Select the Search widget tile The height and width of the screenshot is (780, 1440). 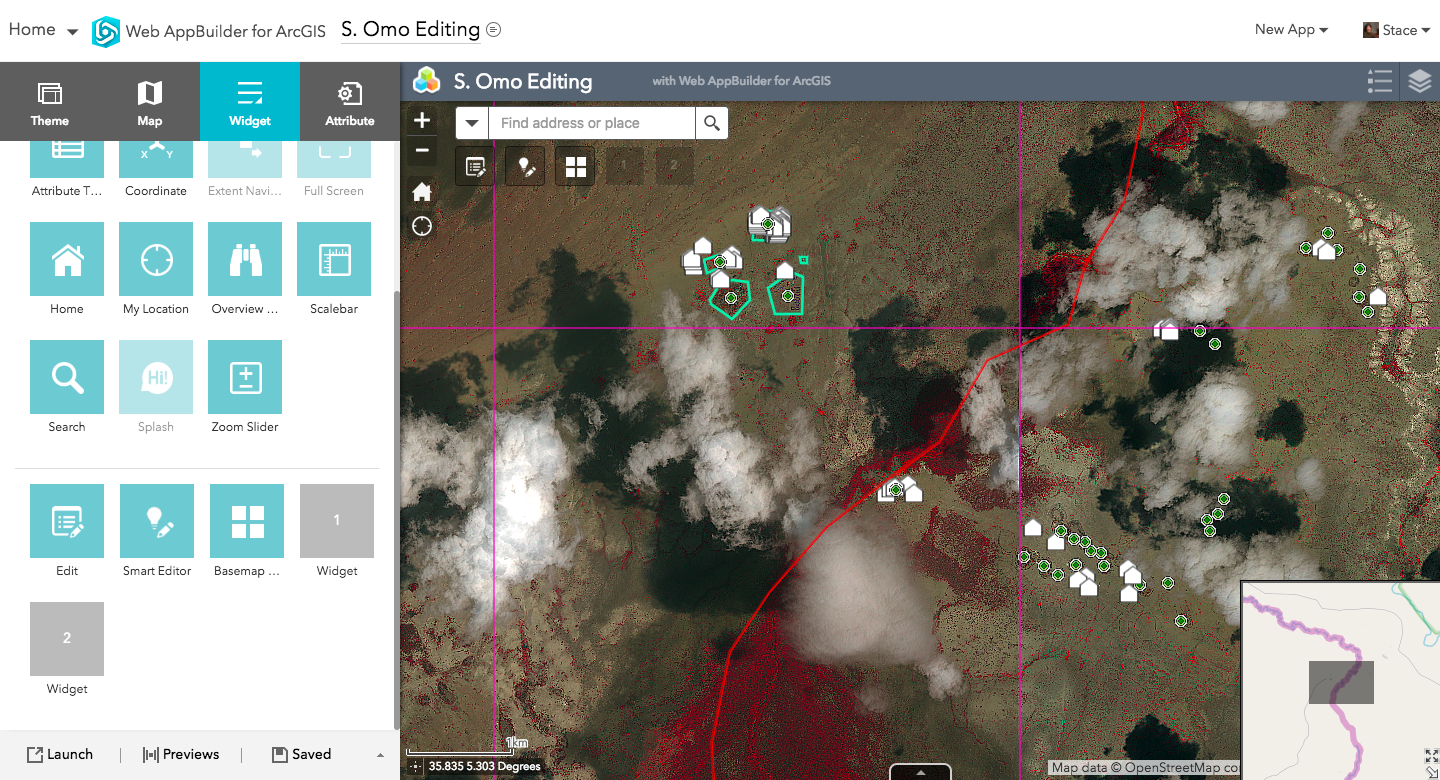coord(67,377)
